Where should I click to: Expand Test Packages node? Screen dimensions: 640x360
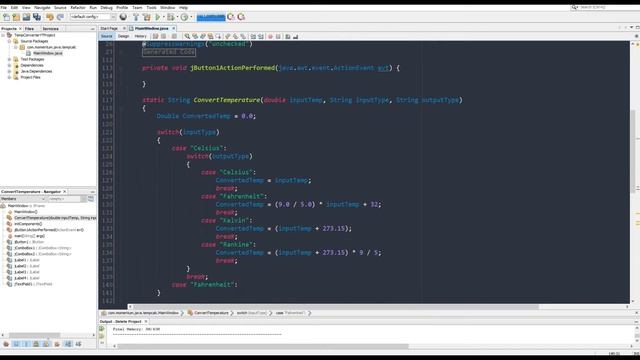coord(9,59)
